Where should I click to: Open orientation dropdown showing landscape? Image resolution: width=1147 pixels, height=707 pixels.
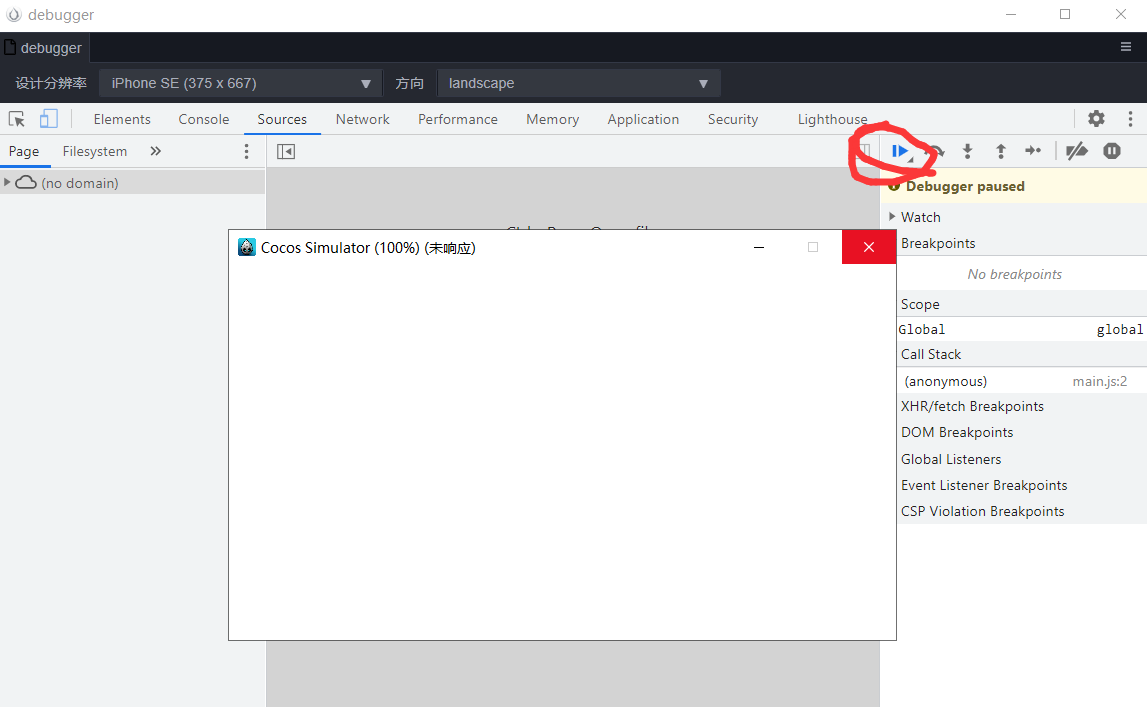click(579, 83)
